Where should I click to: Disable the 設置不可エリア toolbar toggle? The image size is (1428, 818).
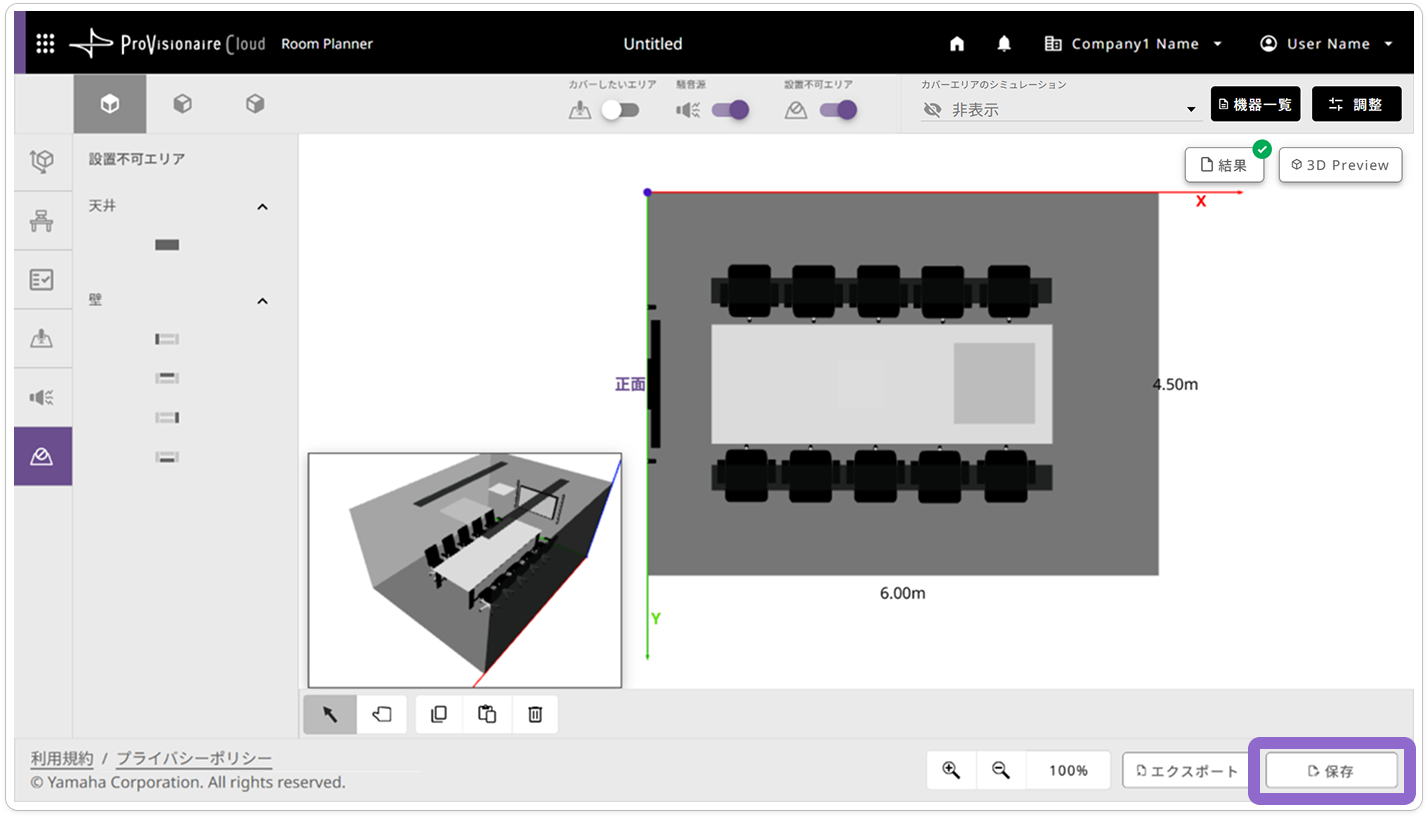click(x=838, y=110)
